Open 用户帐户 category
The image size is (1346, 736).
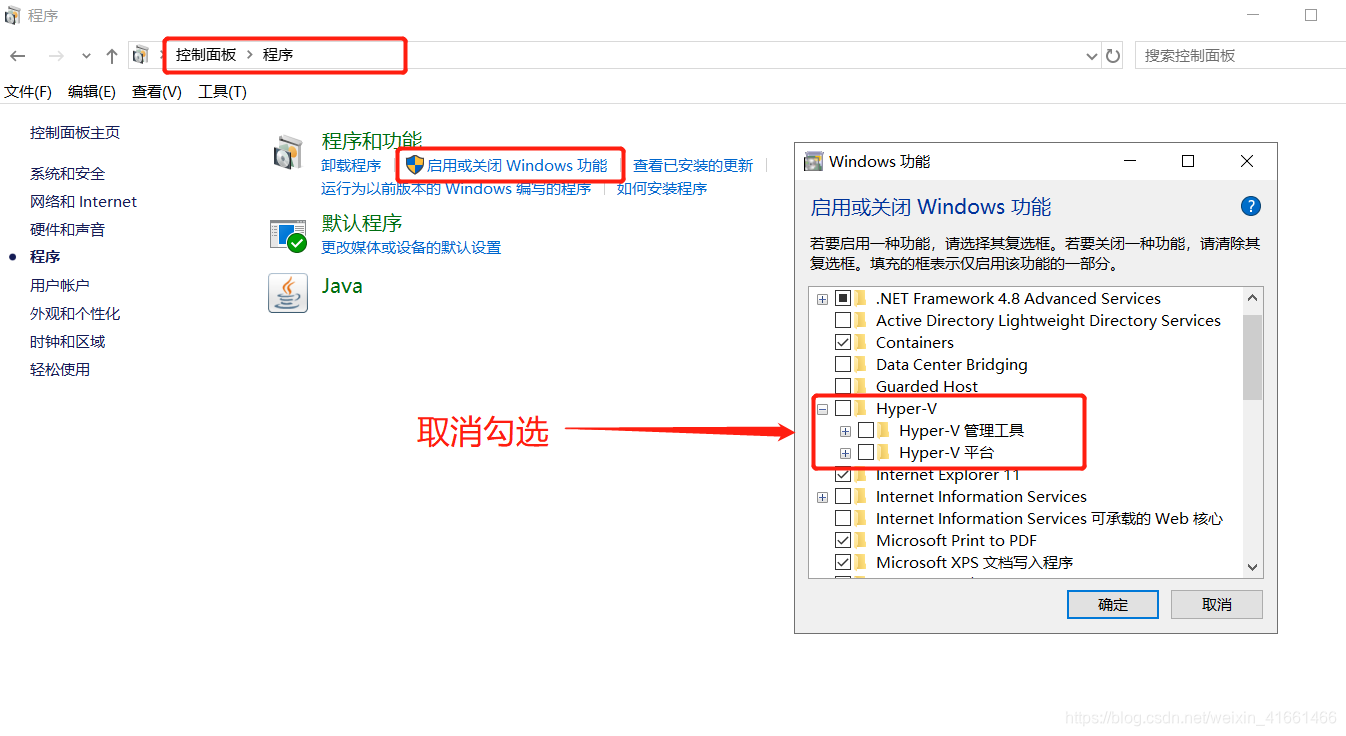click(x=59, y=286)
